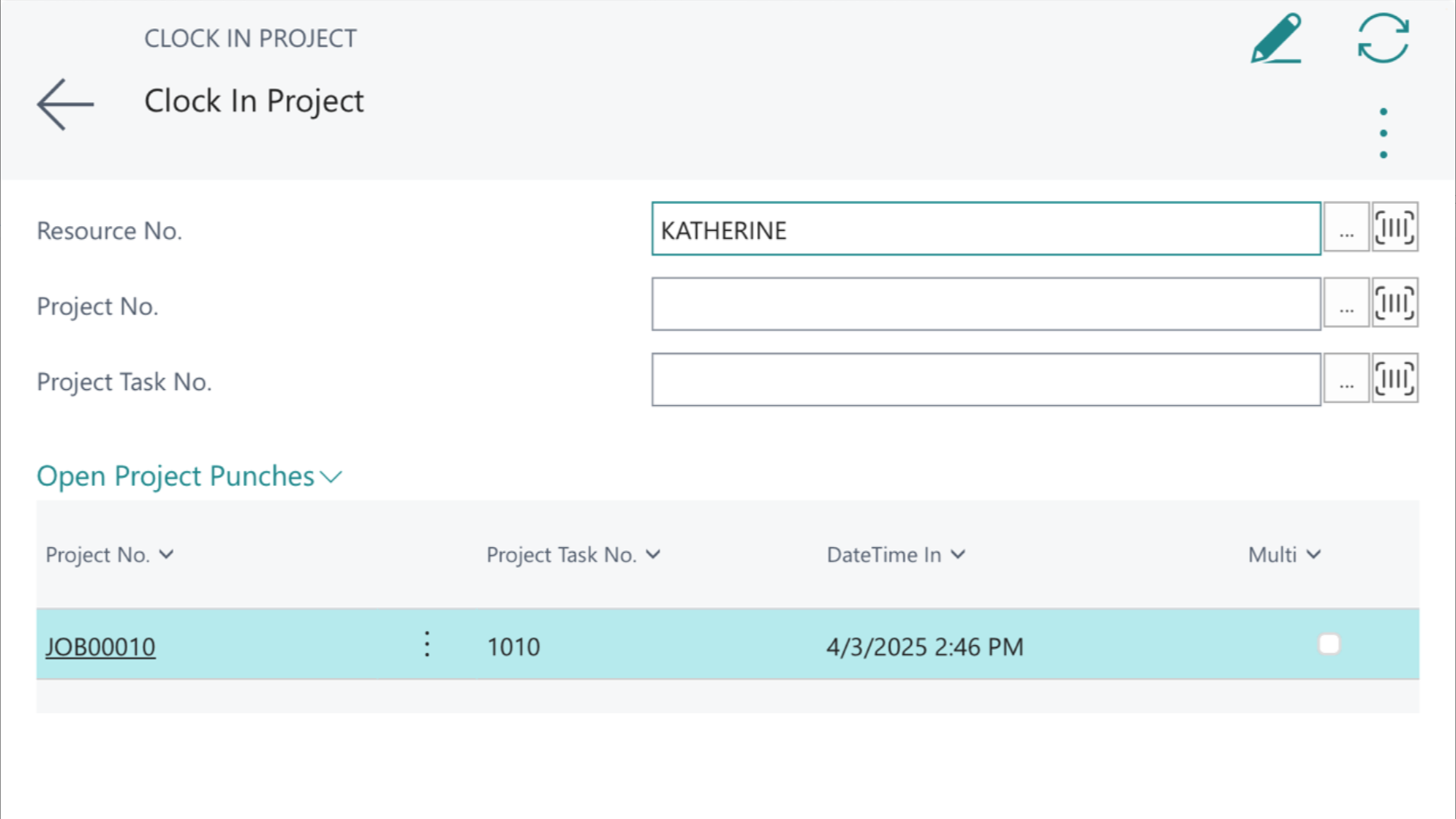Scan barcode for Project No. field
The width and height of the screenshot is (1456, 819).
(1394, 304)
